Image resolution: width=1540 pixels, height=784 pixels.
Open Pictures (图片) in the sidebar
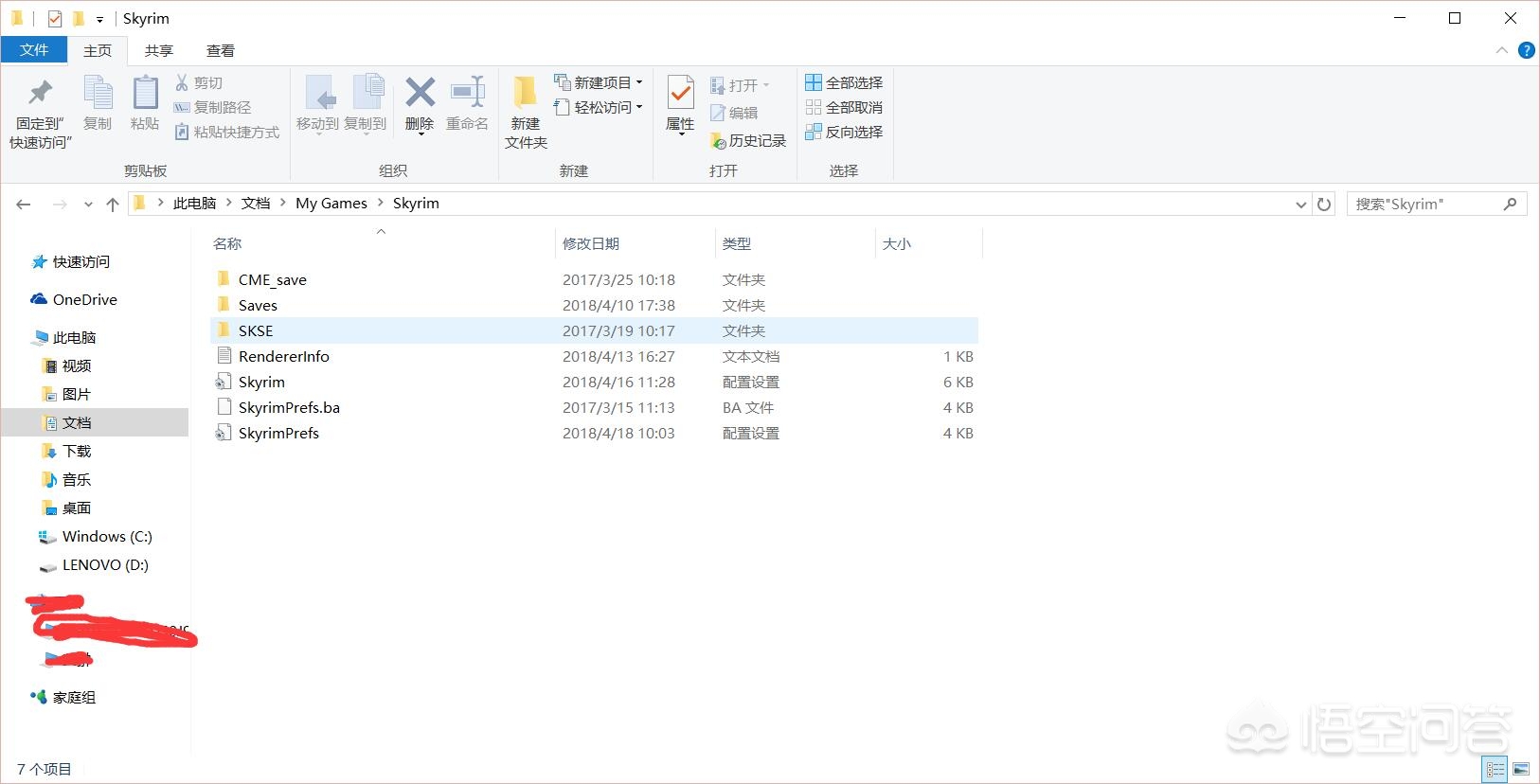(x=68, y=394)
